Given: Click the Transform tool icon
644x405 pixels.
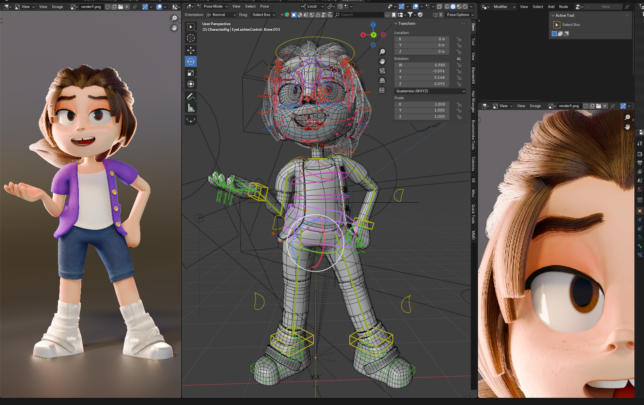Looking at the screenshot, I should 191,85.
